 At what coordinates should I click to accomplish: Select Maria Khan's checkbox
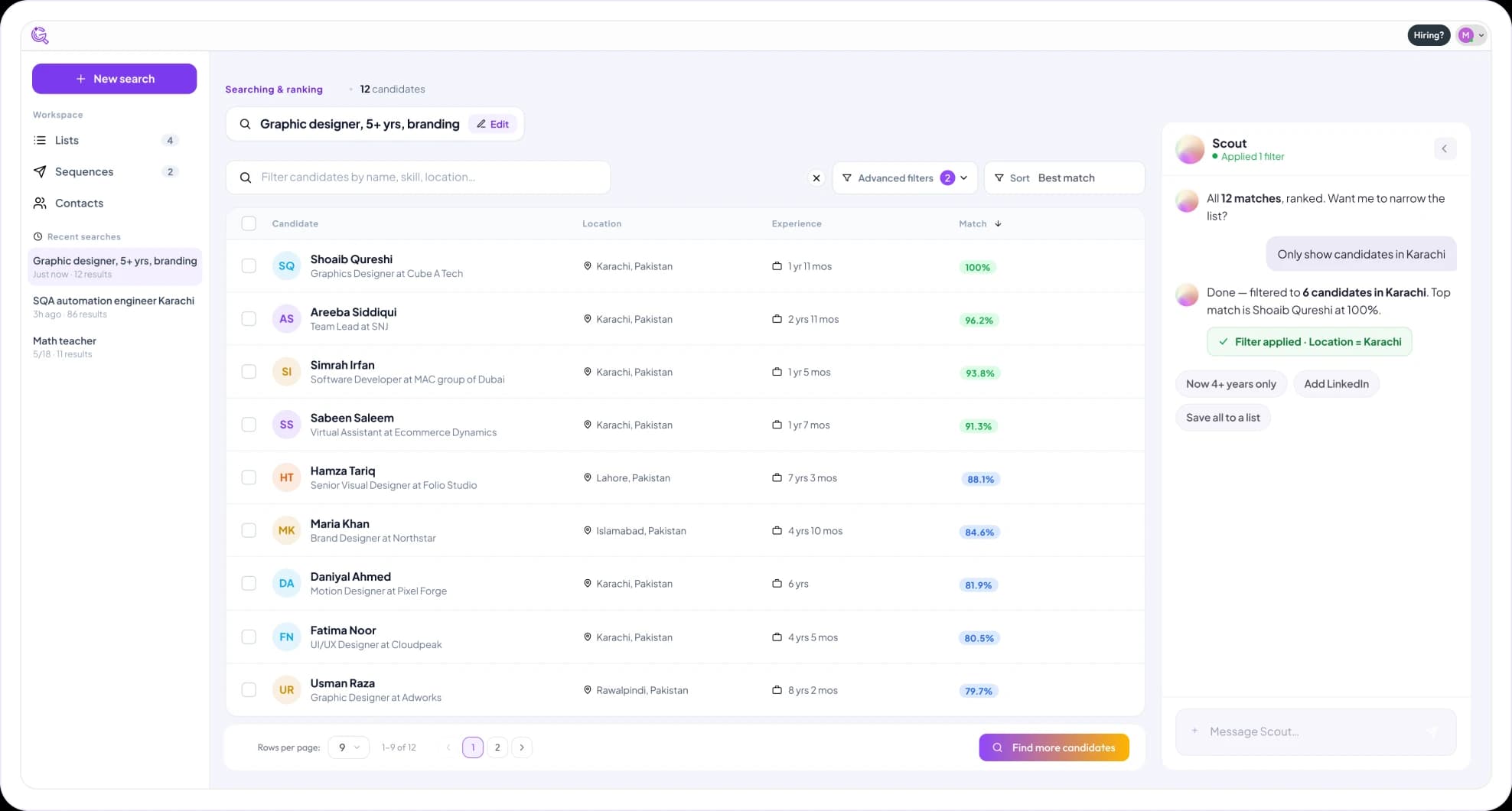[249, 529]
